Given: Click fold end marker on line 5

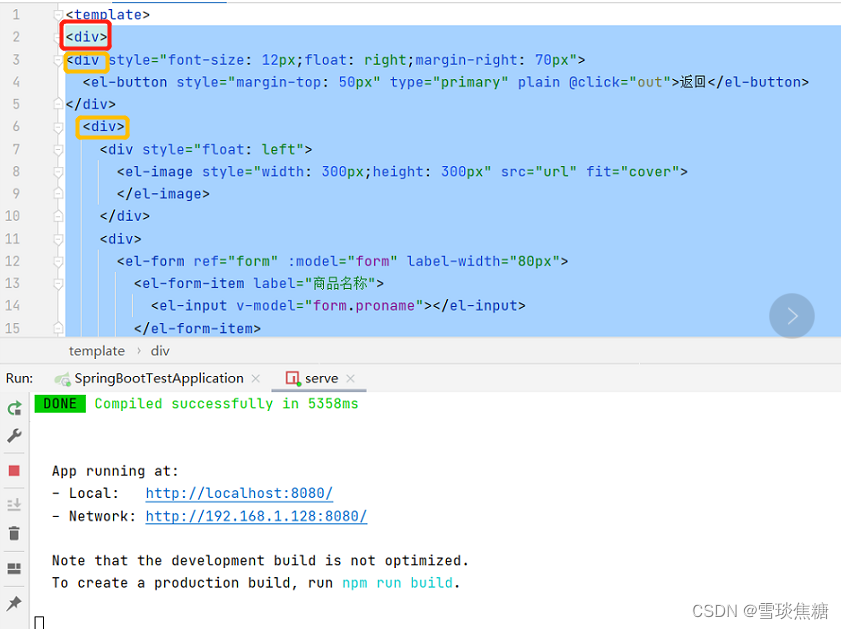Looking at the screenshot, I should pyautogui.click(x=58, y=104).
